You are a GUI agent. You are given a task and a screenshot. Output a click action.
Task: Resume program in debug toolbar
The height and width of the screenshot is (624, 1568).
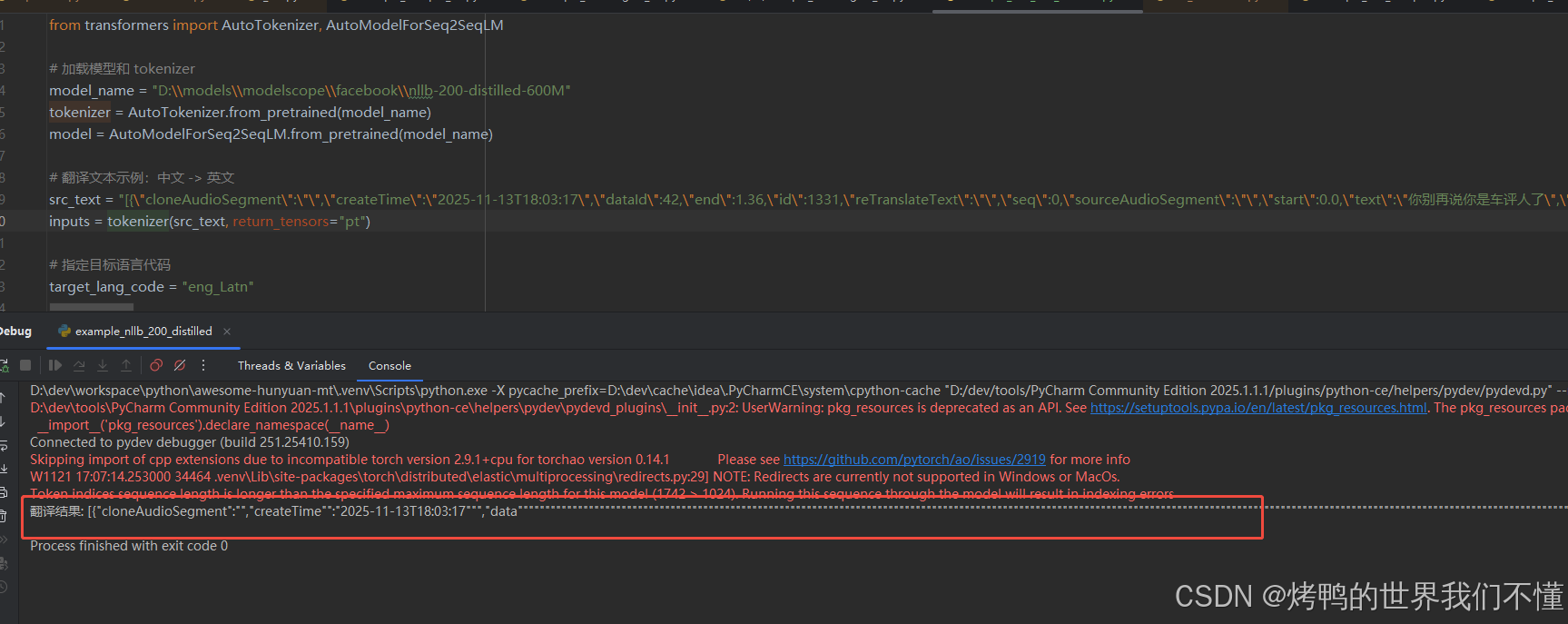(x=55, y=365)
